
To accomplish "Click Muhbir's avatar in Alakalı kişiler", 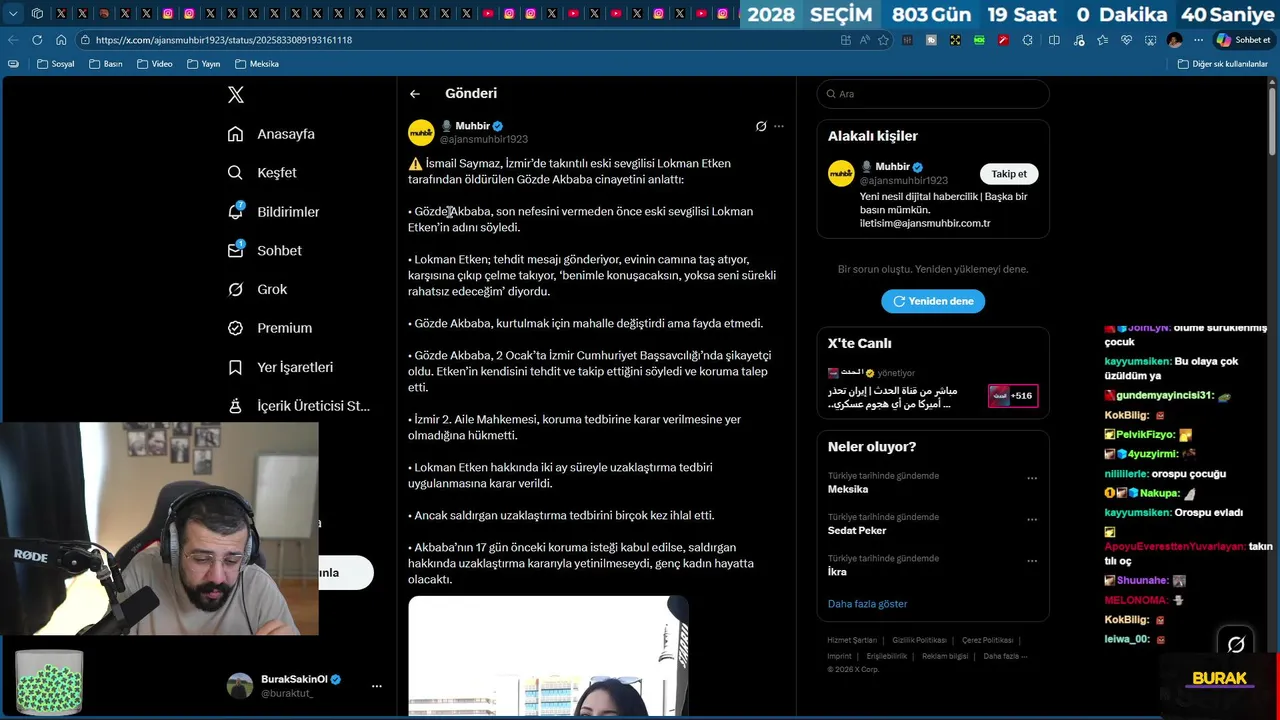I will pyautogui.click(x=841, y=173).
